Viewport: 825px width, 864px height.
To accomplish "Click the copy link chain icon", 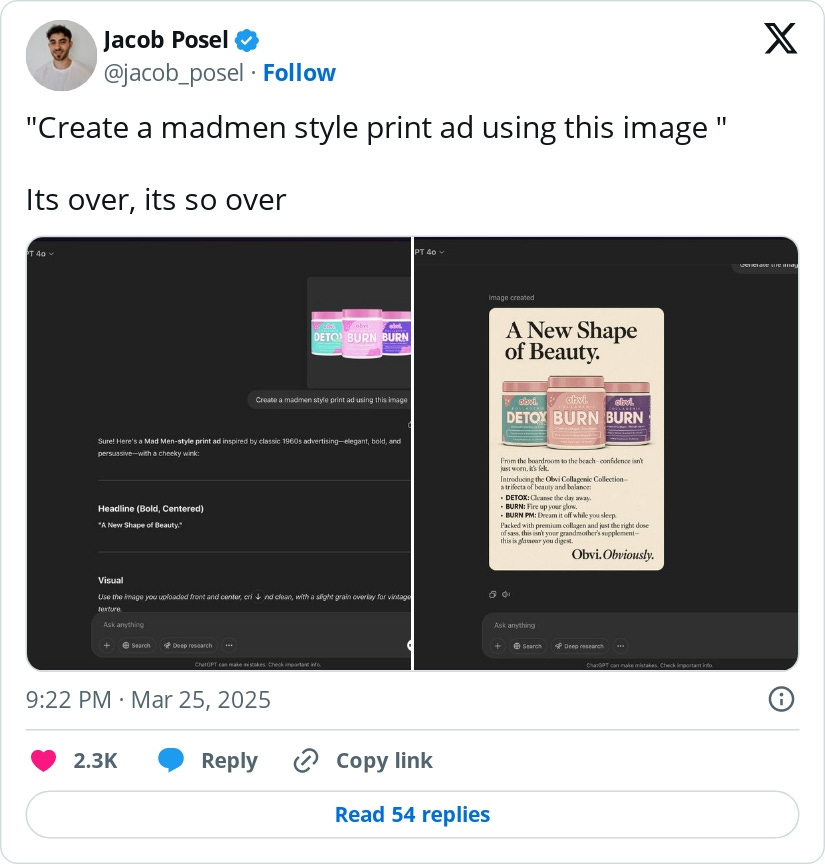I will pos(306,761).
